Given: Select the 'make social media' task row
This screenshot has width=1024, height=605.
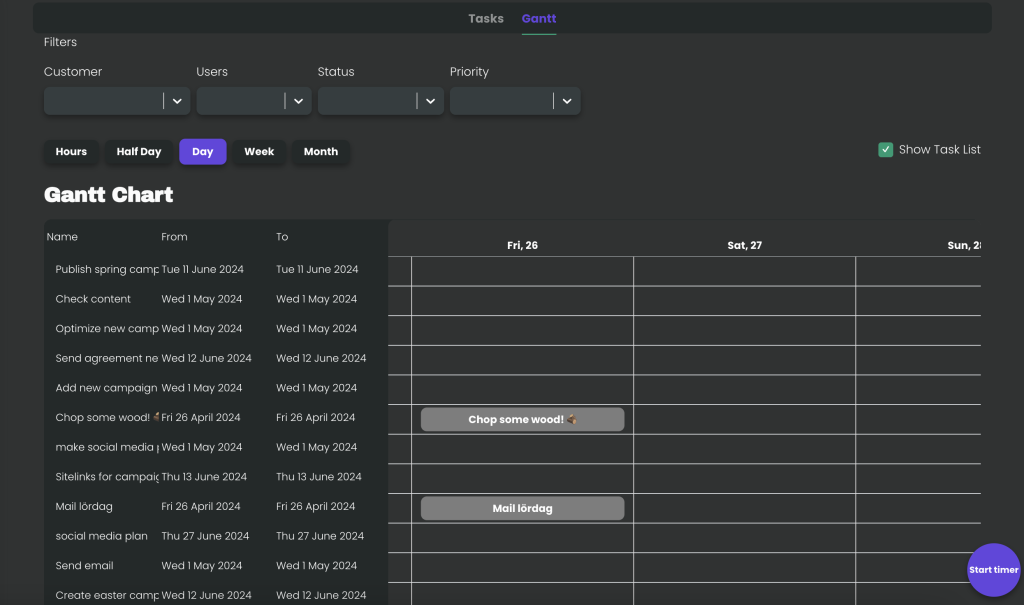Looking at the screenshot, I should pos(216,447).
